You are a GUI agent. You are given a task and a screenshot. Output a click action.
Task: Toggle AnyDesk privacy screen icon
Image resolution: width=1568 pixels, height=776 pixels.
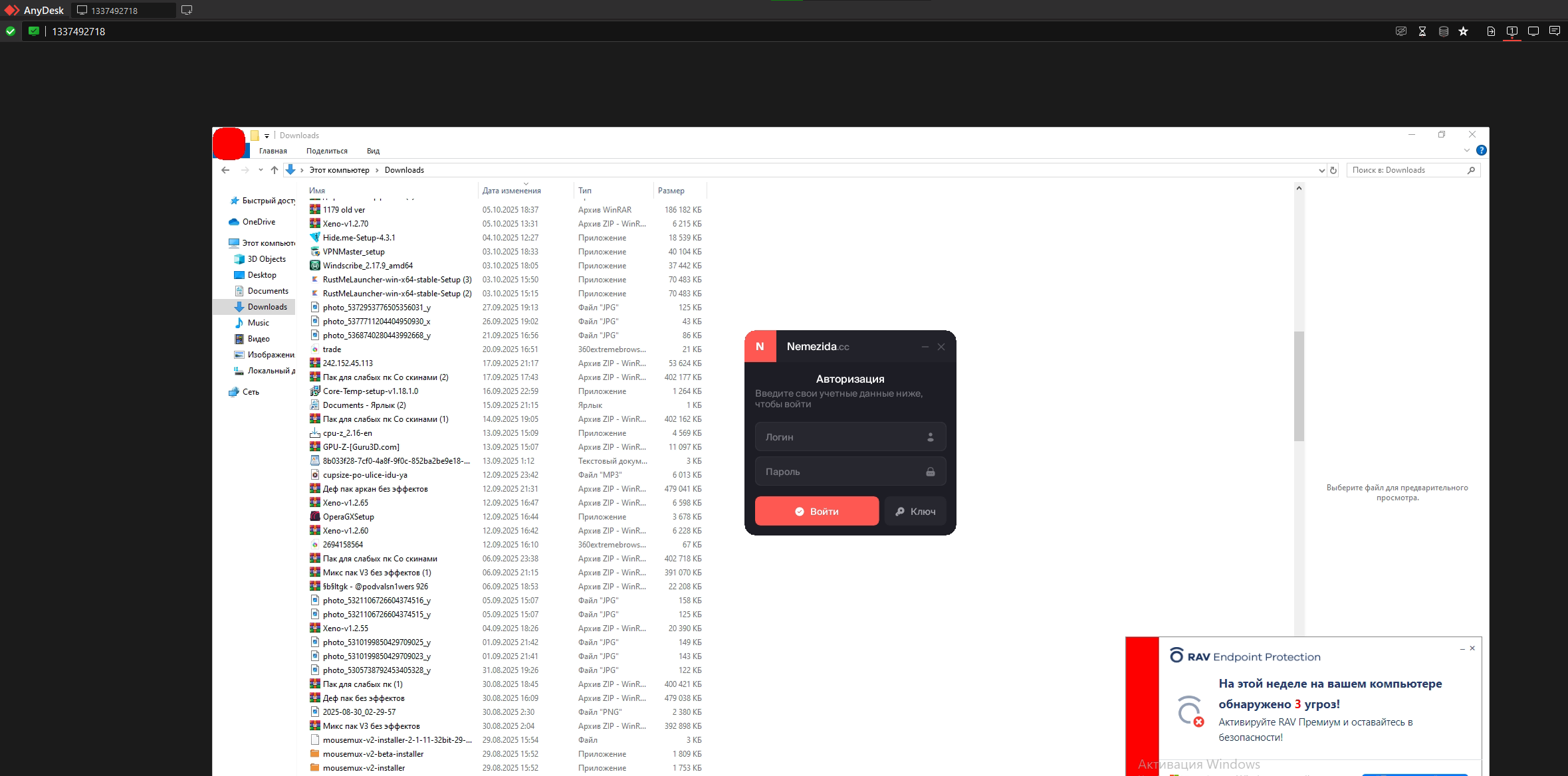pyautogui.click(x=1401, y=31)
